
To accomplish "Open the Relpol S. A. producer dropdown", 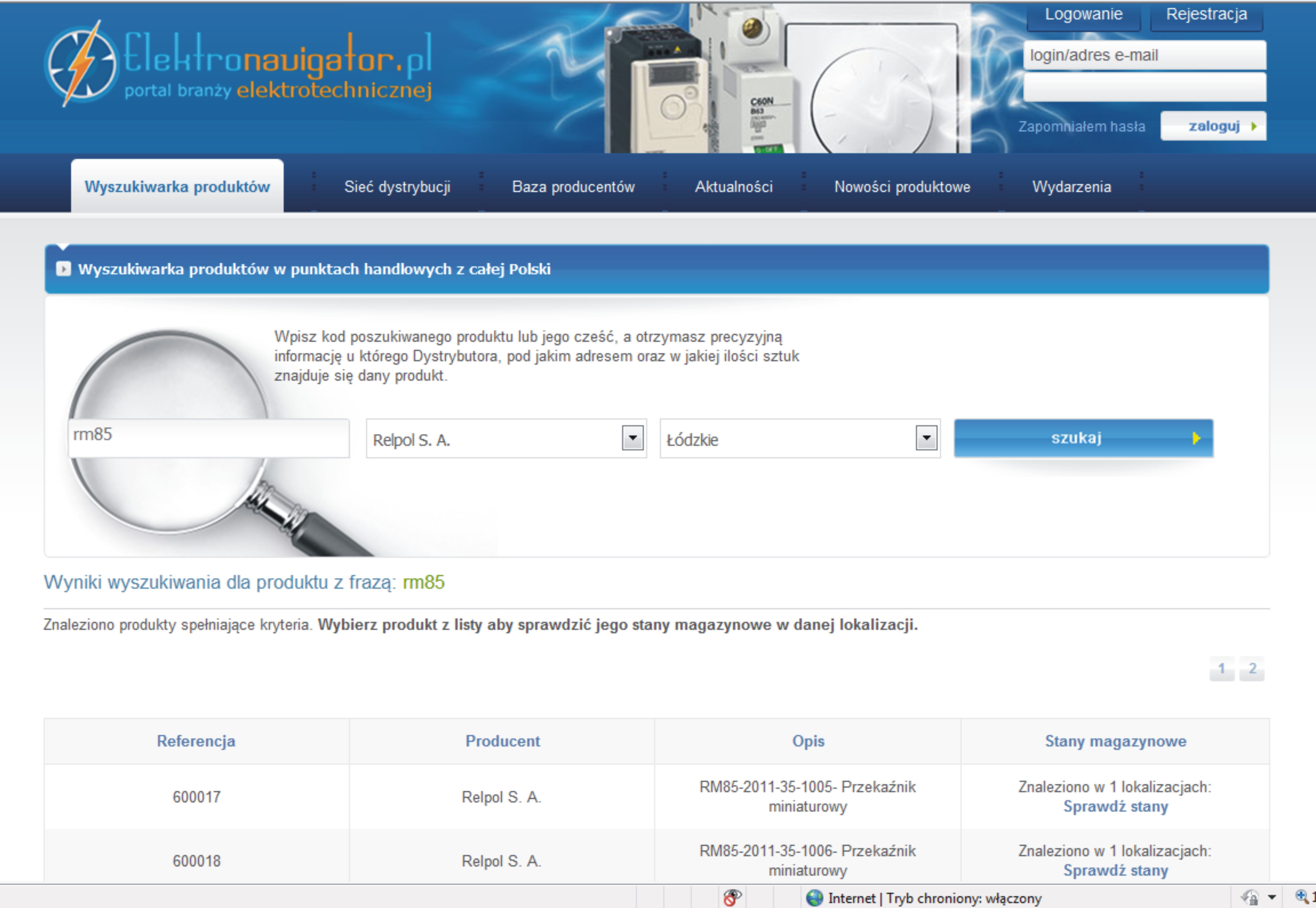I will point(632,438).
